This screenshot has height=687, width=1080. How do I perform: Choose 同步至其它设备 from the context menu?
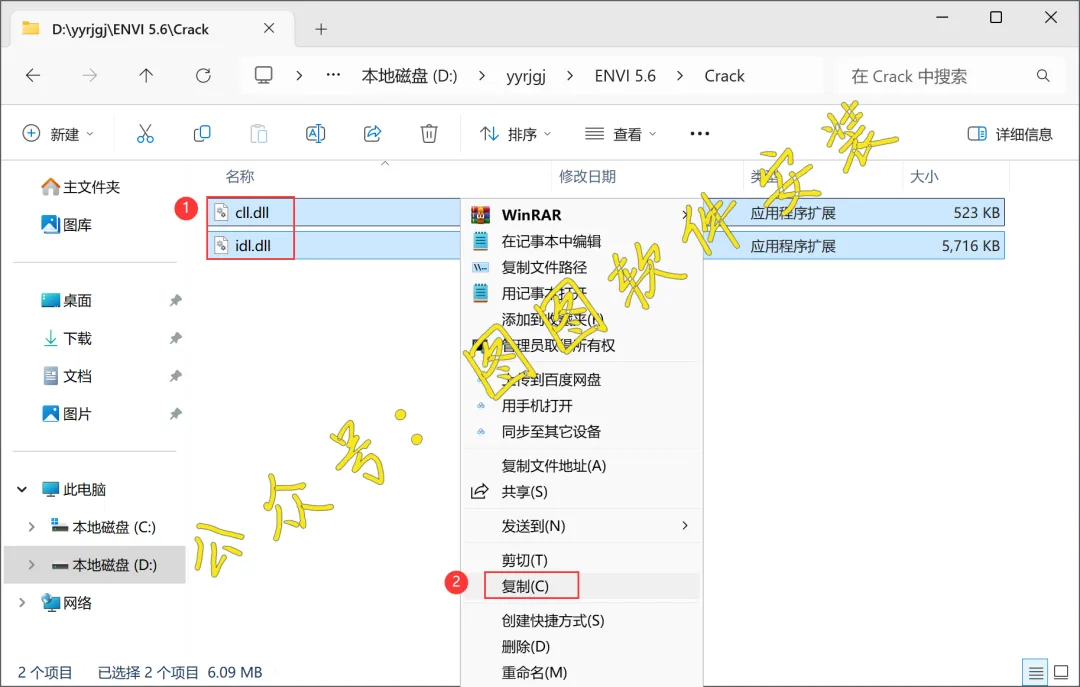click(x=551, y=432)
